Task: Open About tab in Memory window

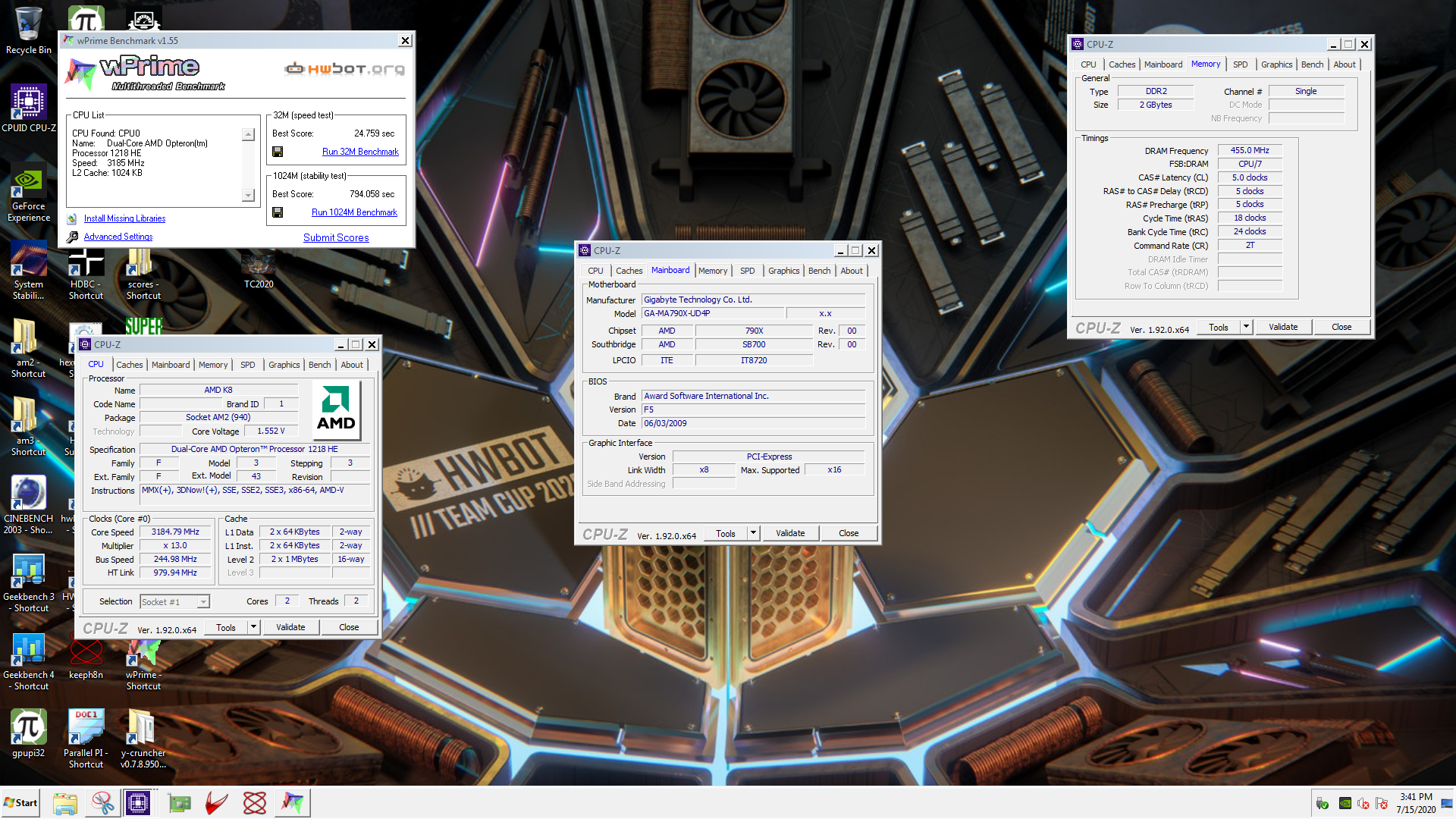Action: pyautogui.click(x=1345, y=64)
